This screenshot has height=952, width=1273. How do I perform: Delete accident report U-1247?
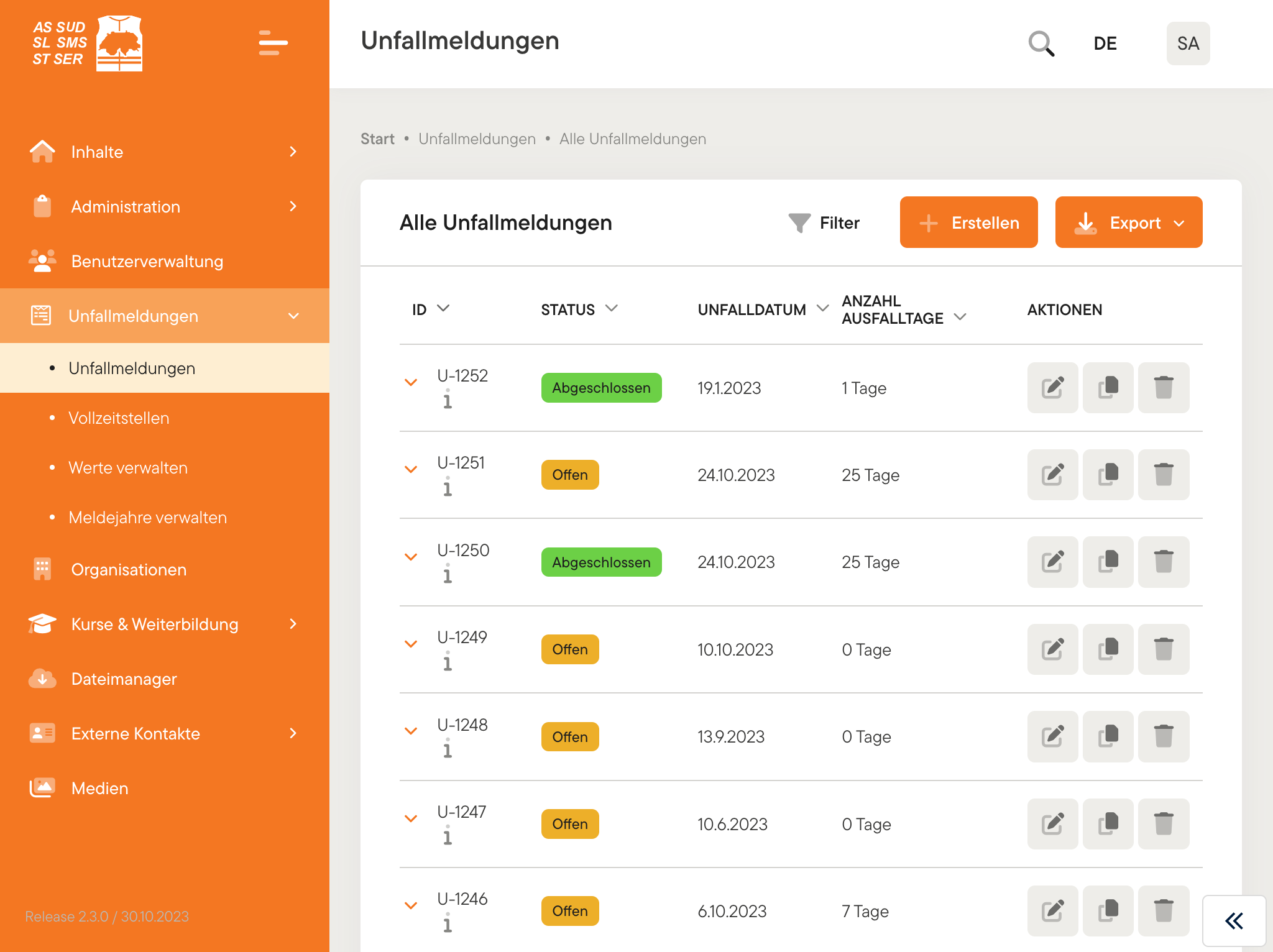1163,824
